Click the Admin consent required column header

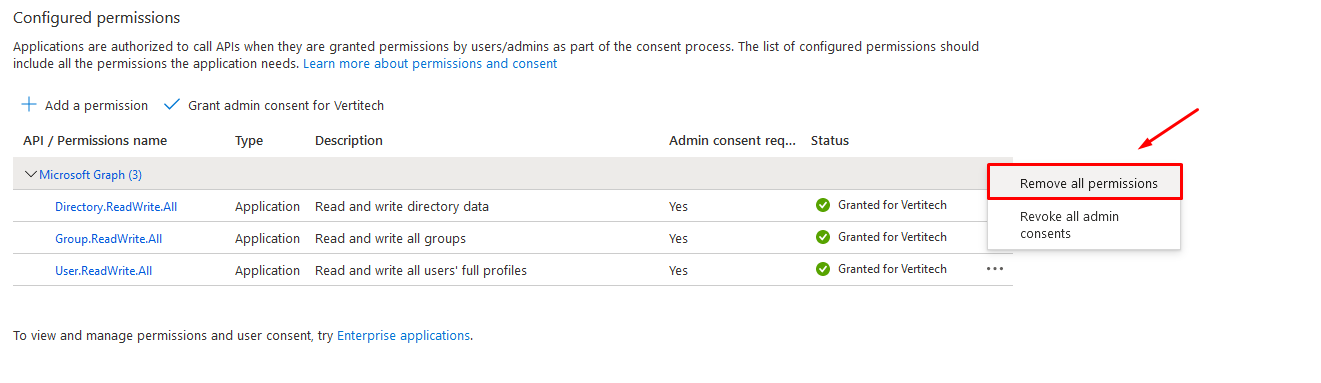732,140
